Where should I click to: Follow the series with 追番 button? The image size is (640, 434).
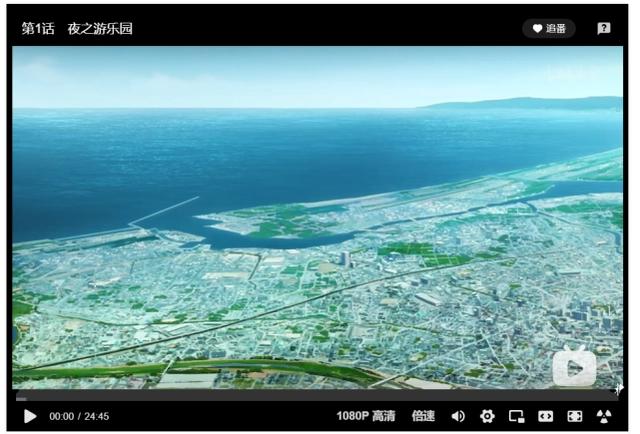(549, 29)
